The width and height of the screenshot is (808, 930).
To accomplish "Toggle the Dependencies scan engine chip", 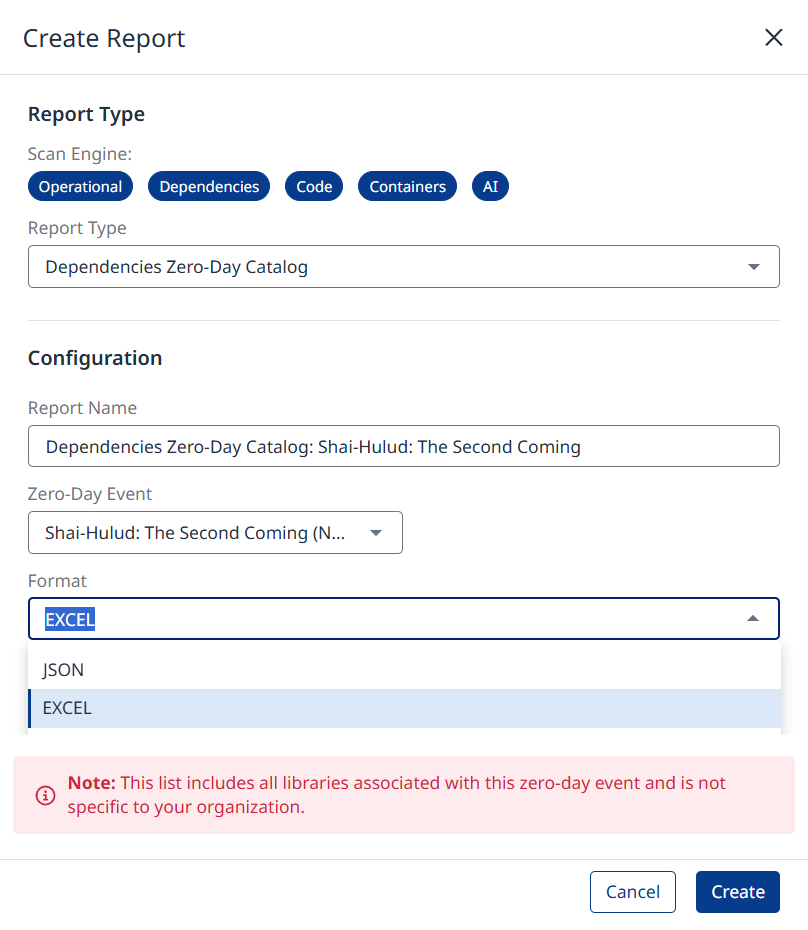I will [x=209, y=187].
